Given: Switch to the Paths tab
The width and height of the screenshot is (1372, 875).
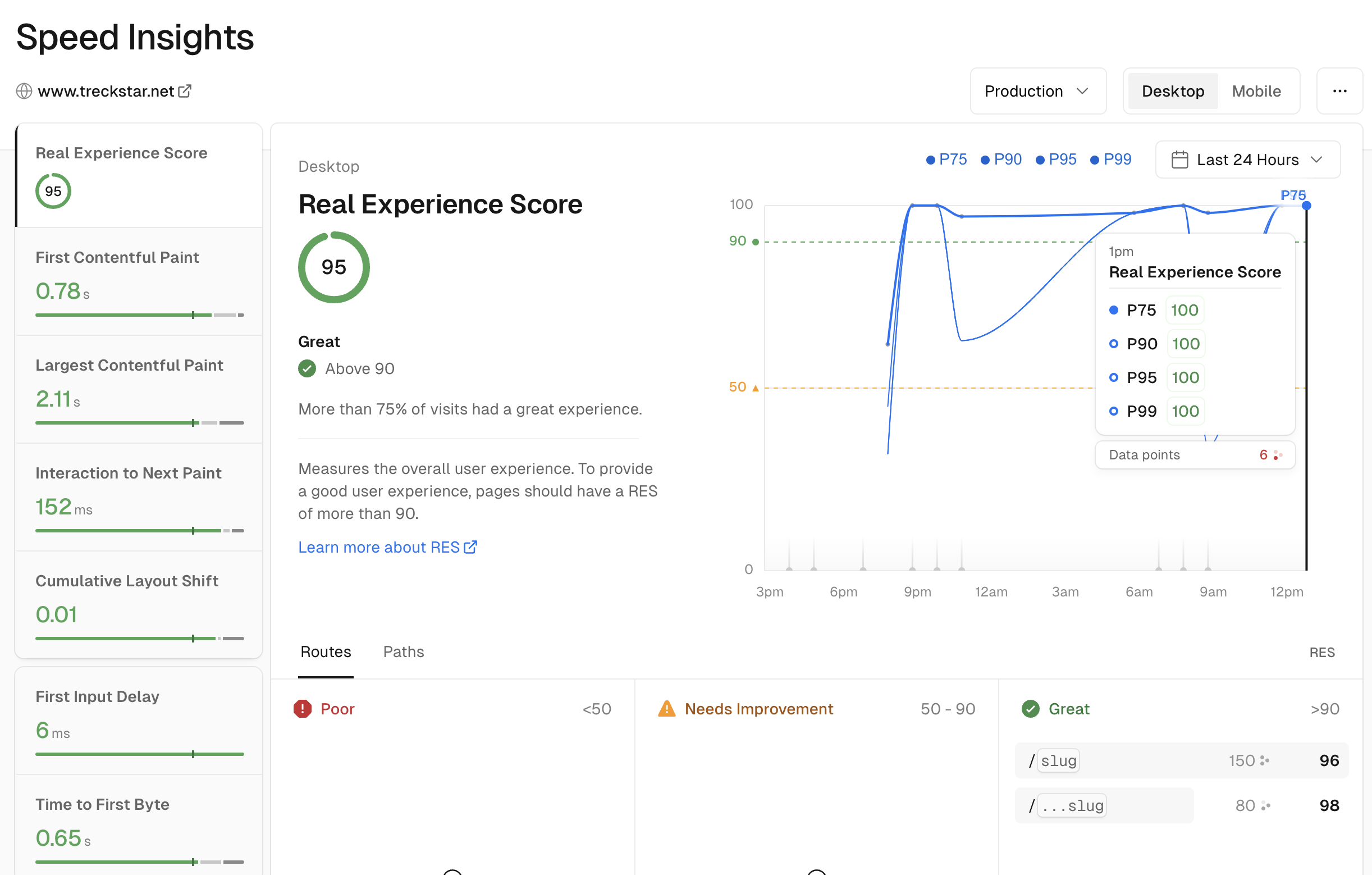Looking at the screenshot, I should (403, 651).
